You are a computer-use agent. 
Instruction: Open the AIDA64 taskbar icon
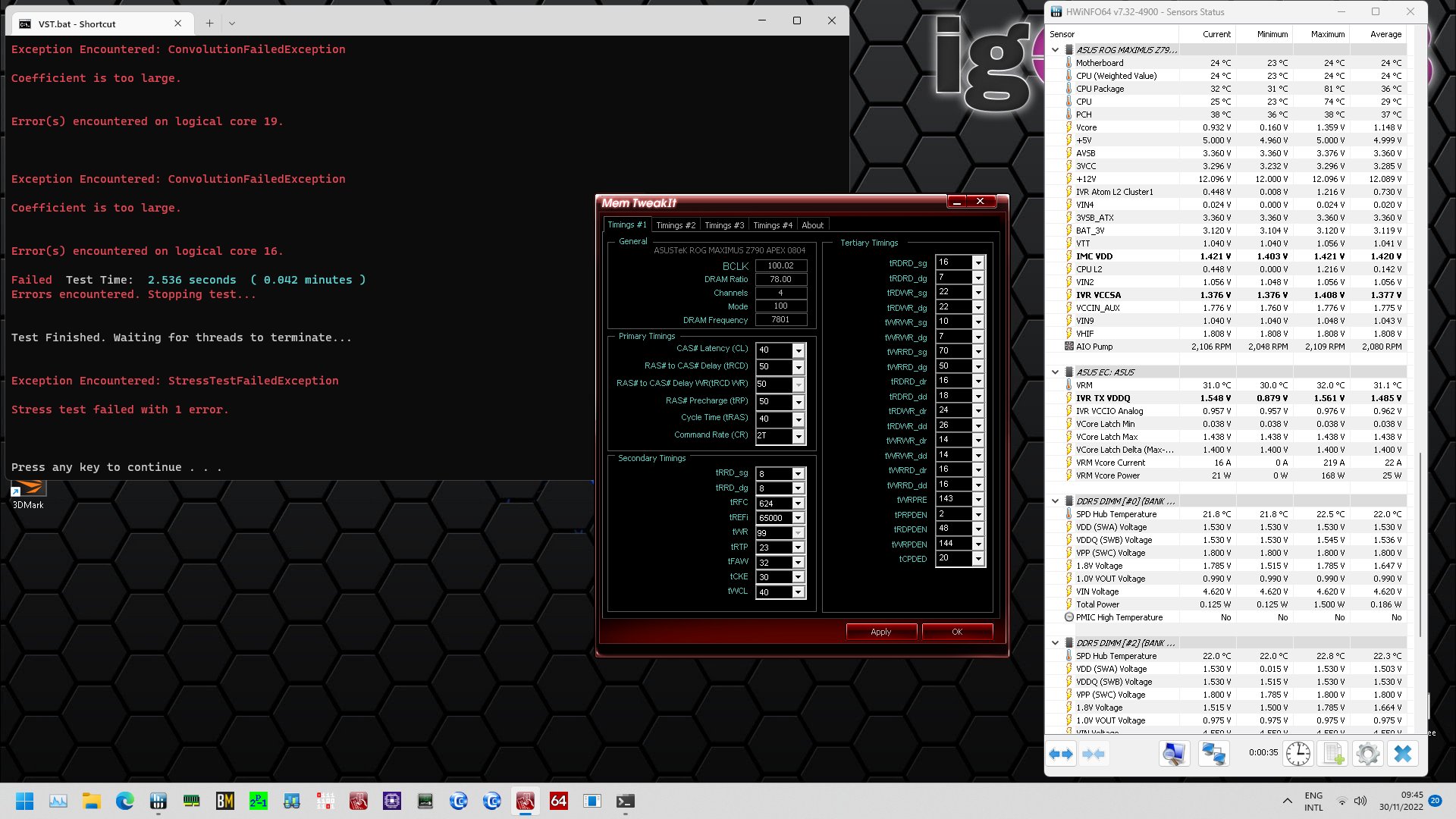[559, 801]
